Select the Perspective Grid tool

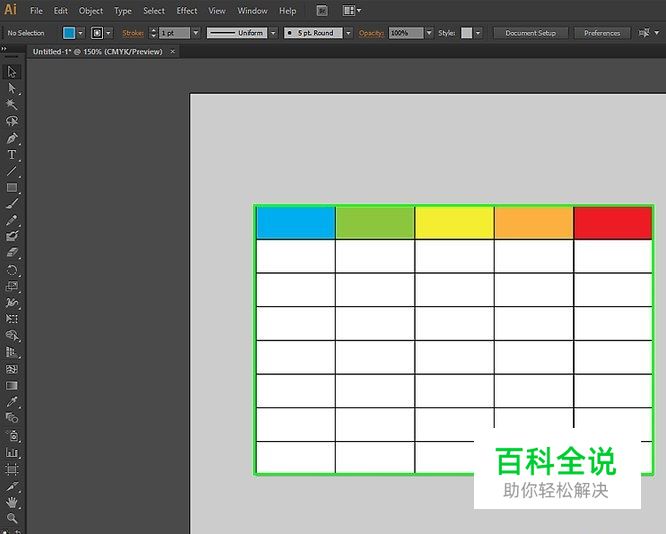pos(12,352)
